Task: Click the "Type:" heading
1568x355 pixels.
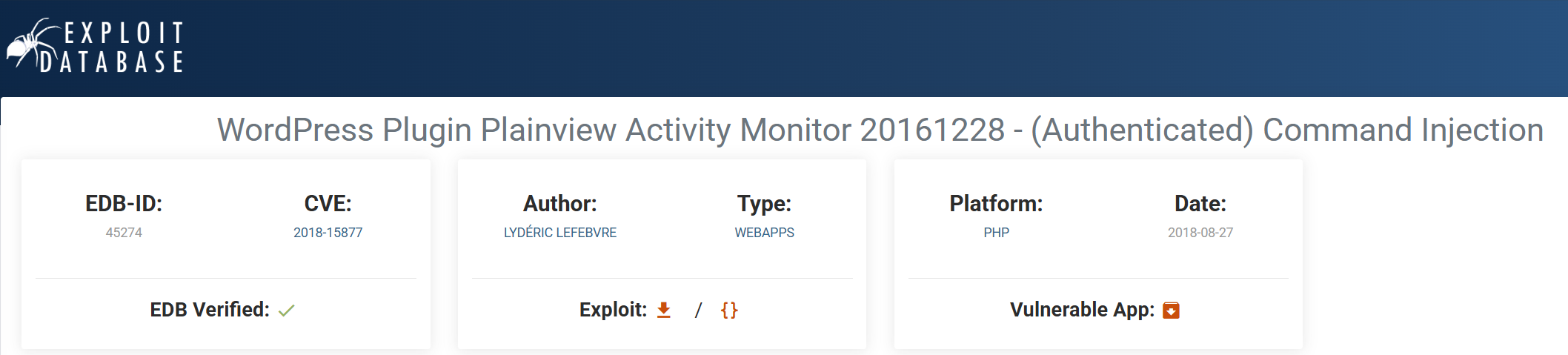Action: click(764, 204)
